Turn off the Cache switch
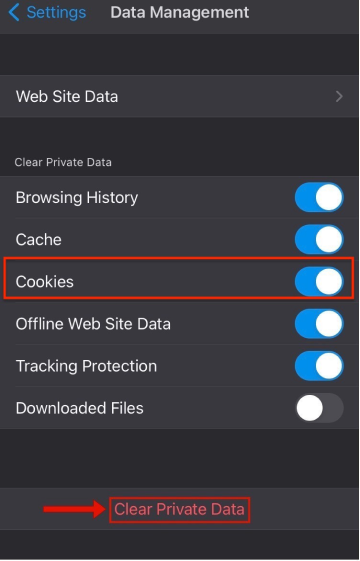Viewport: 360px width, 561px height. 319,239
